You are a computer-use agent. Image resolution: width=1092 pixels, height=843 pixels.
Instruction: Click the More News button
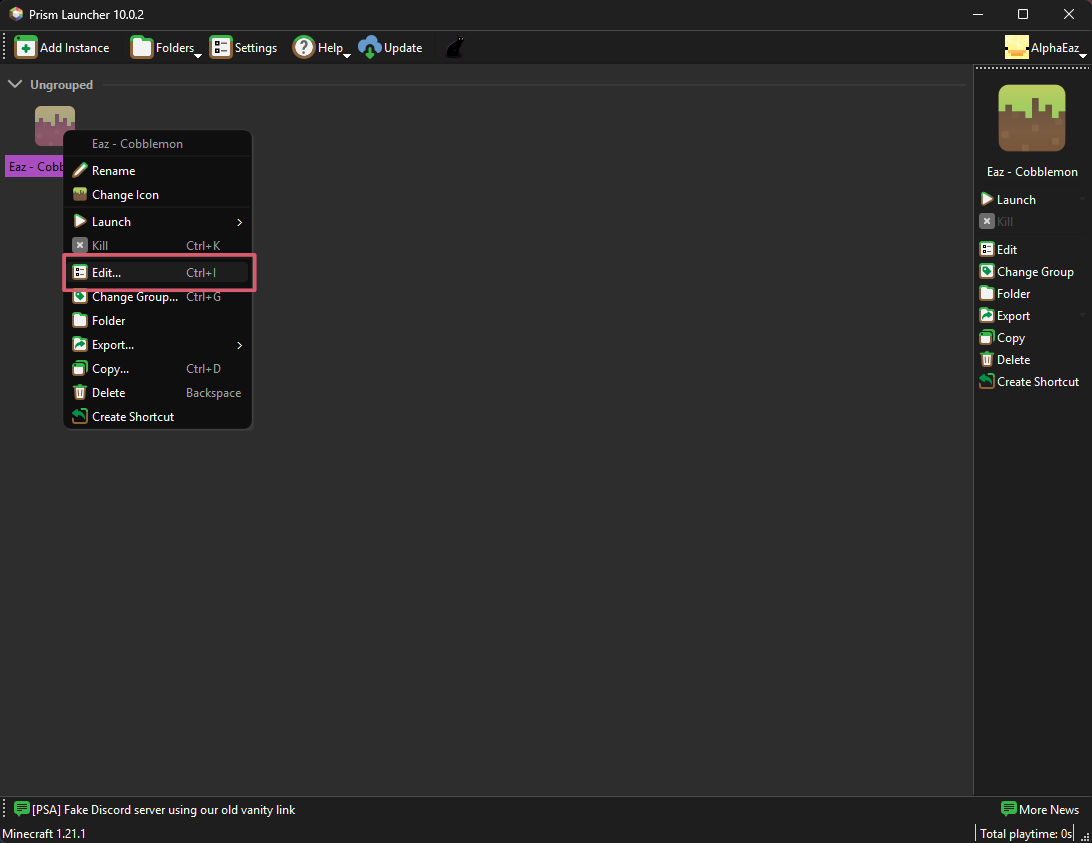[1040, 809]
